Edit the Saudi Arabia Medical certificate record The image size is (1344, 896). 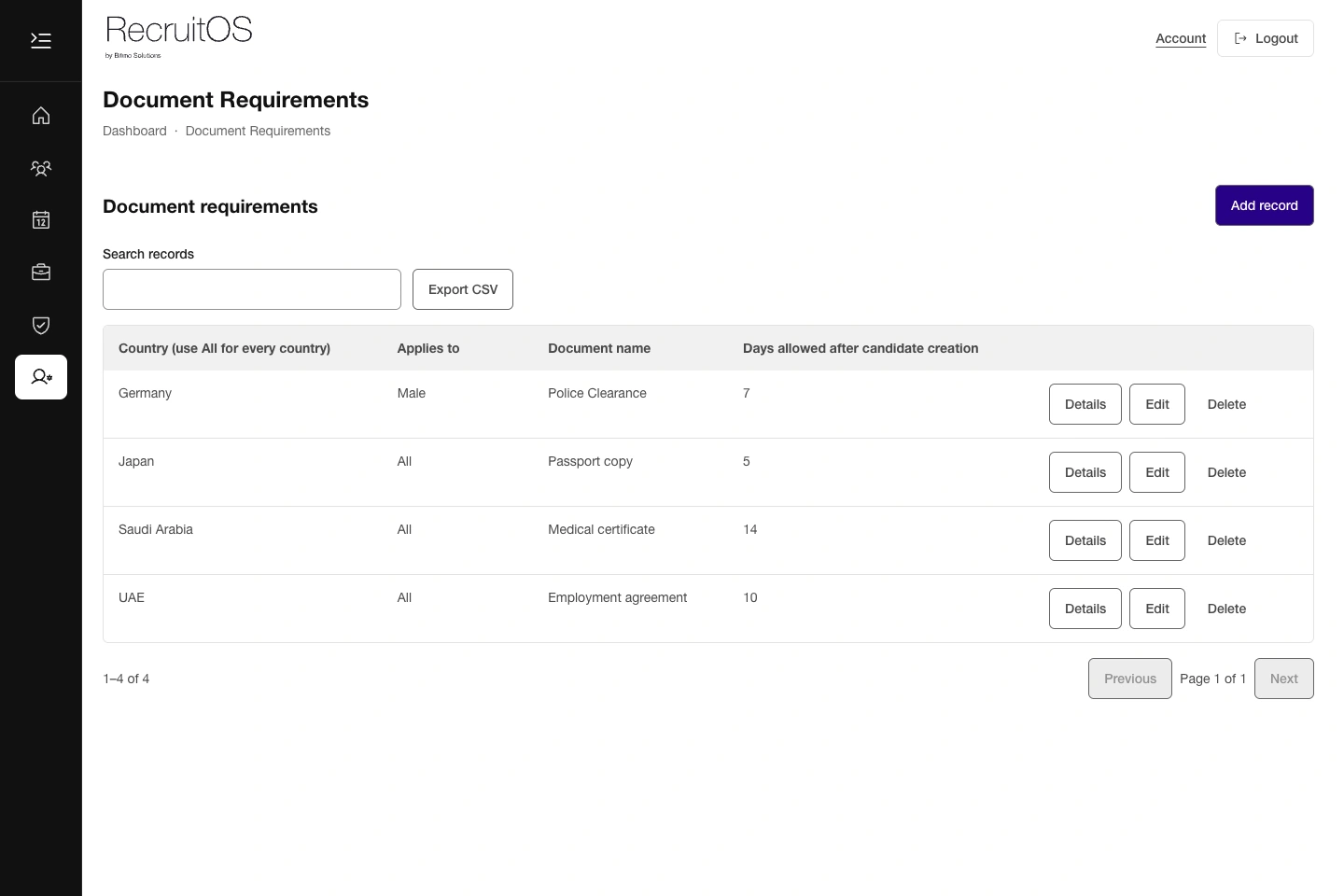tap(1157, 540)
